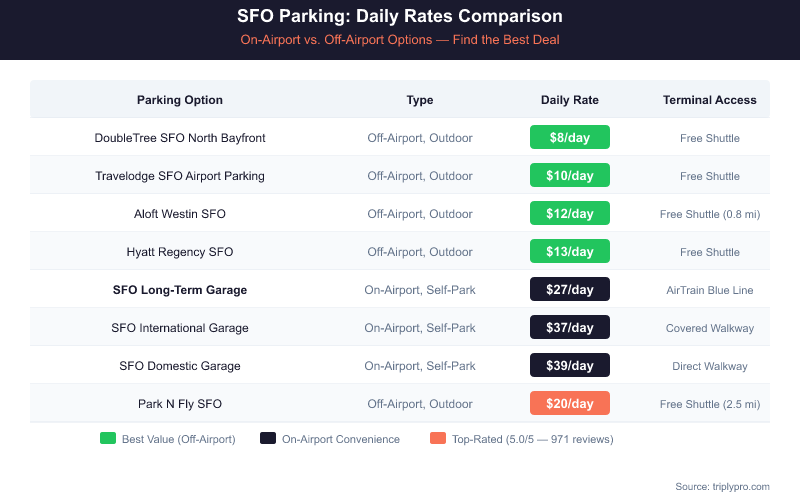The height and width of the screenshot is (500, 800).
Task: Select the orange $20/day Park N Fly badge
Action: [570, 404]
